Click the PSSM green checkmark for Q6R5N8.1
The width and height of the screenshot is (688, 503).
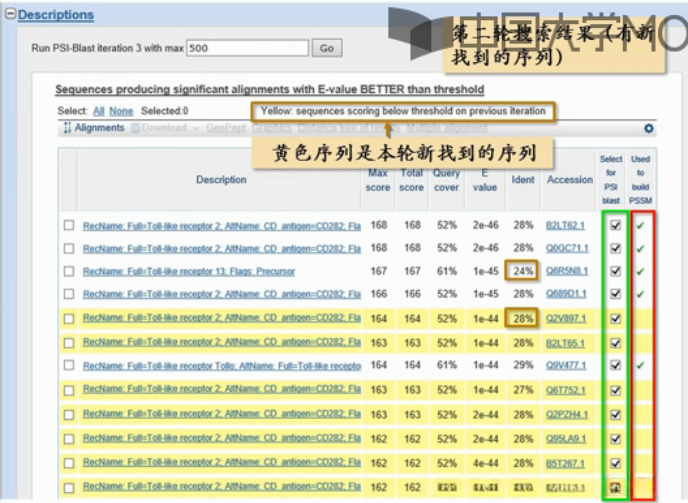tap(641, 272)
